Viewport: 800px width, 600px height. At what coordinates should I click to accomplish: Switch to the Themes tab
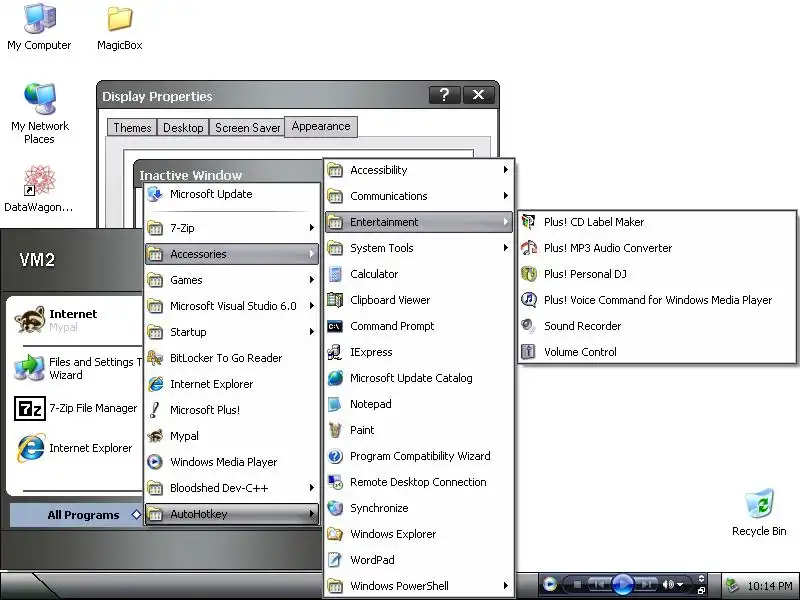click(x=132, y=128)
